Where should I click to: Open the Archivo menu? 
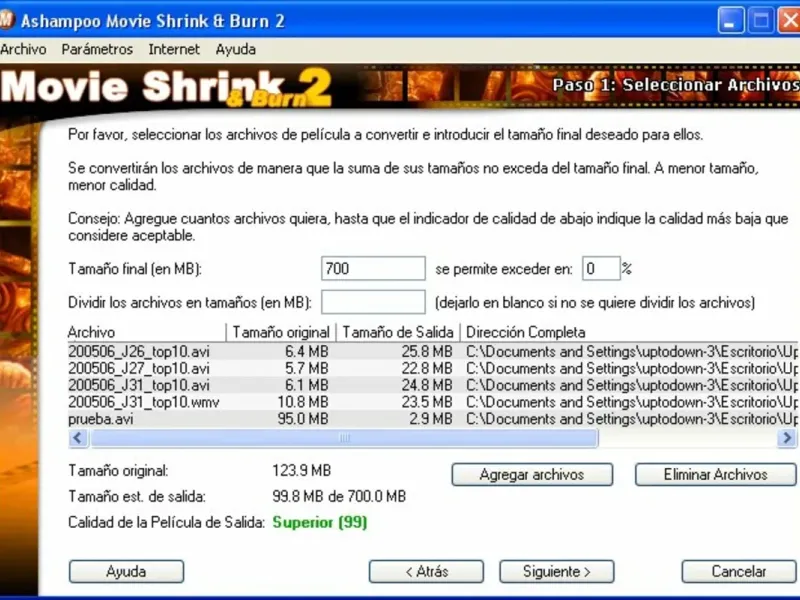tap(23, 49)
